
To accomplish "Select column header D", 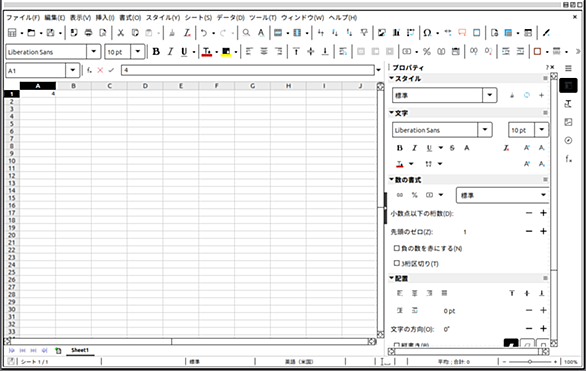I will tap(145, 86).
